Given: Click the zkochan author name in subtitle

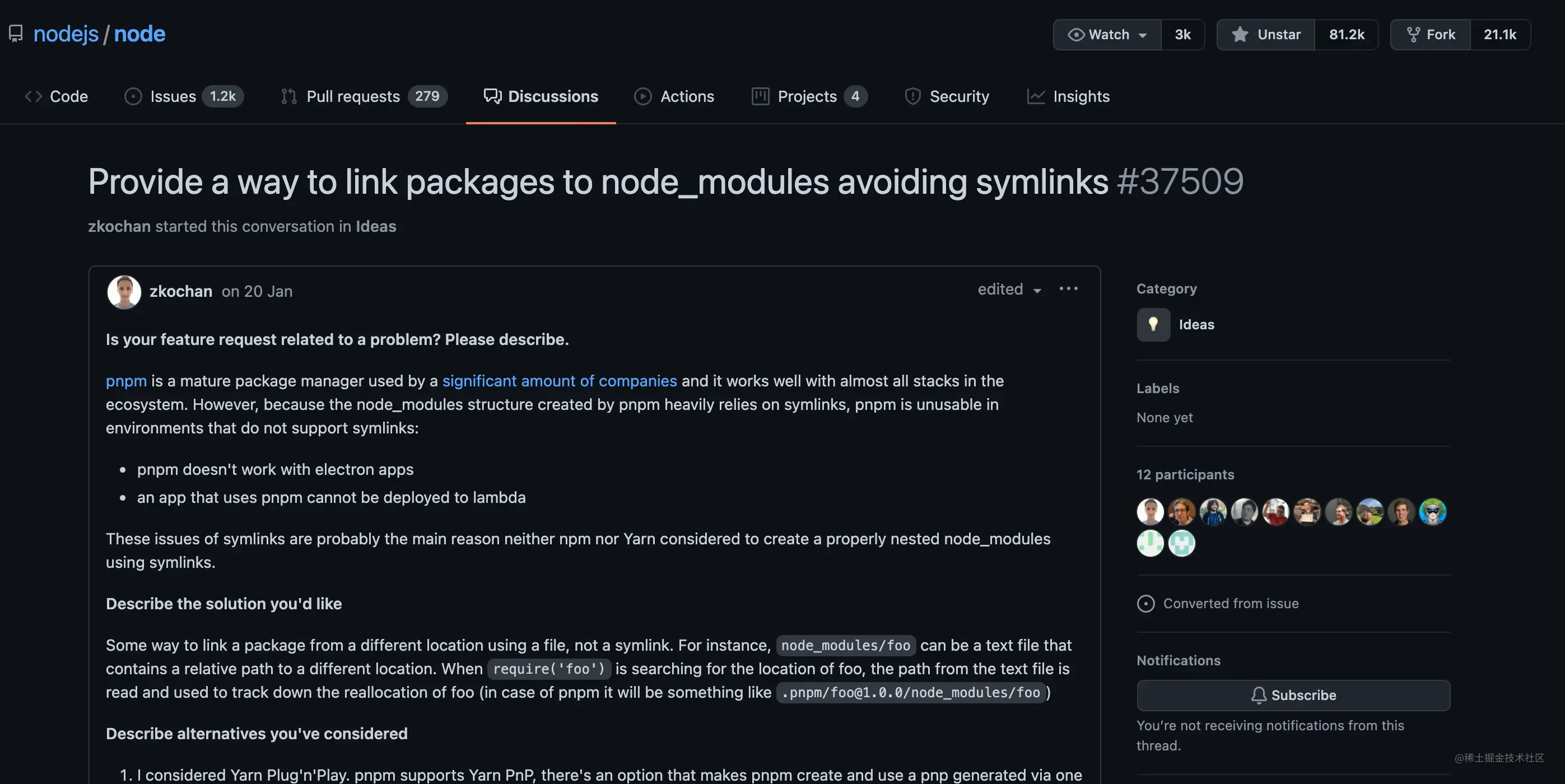Looking at the screenshot, I should [x=119, y=226].
